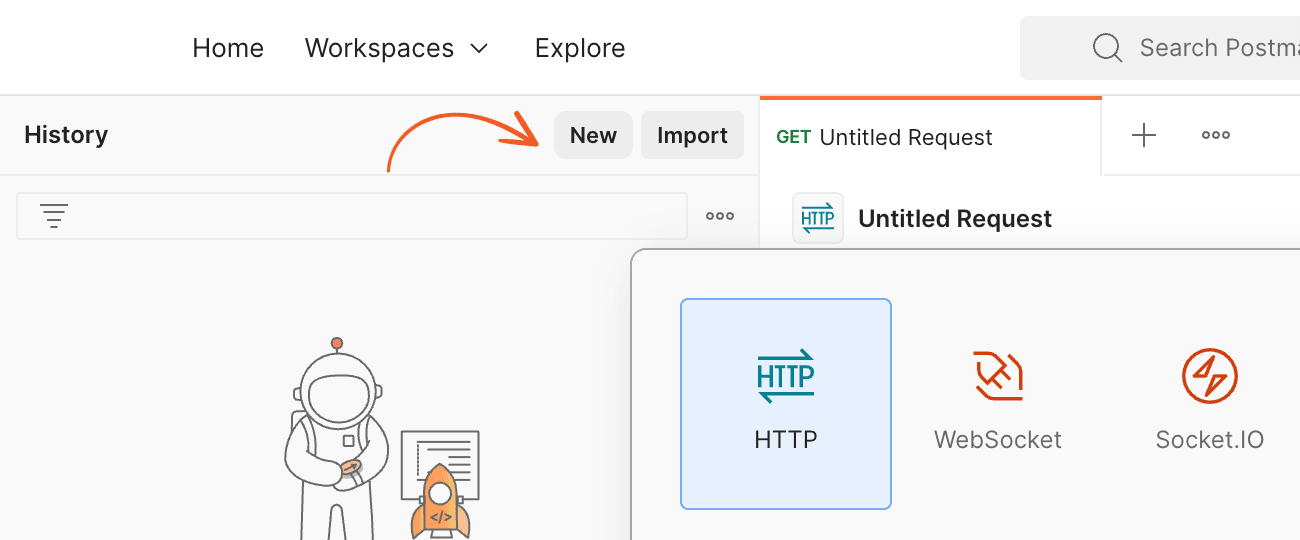This screenshot has height=540, width=1300.
Task: Open the Home page
Action: point(228,48)
